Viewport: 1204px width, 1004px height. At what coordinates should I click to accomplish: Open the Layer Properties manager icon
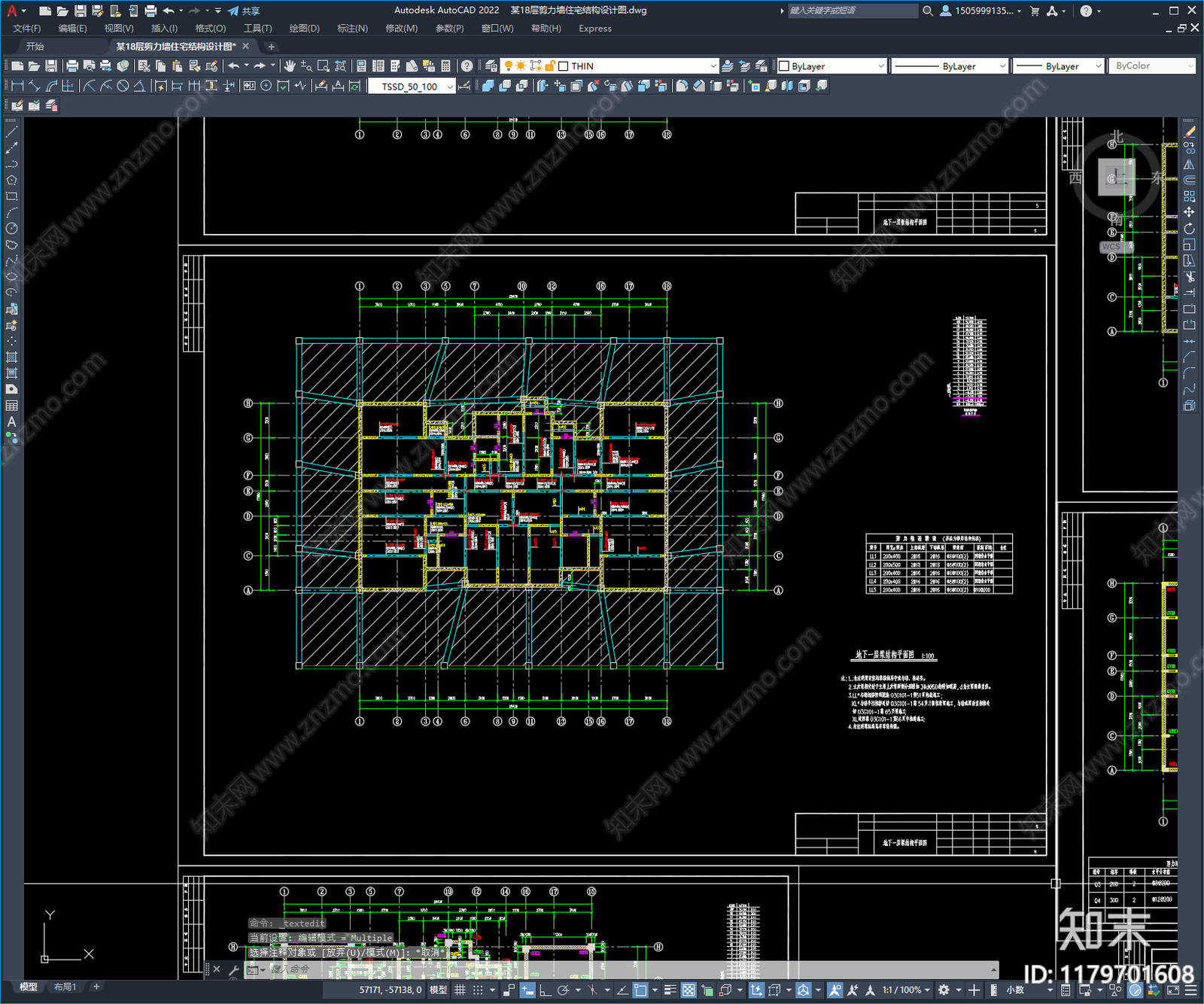pos(491,66)
